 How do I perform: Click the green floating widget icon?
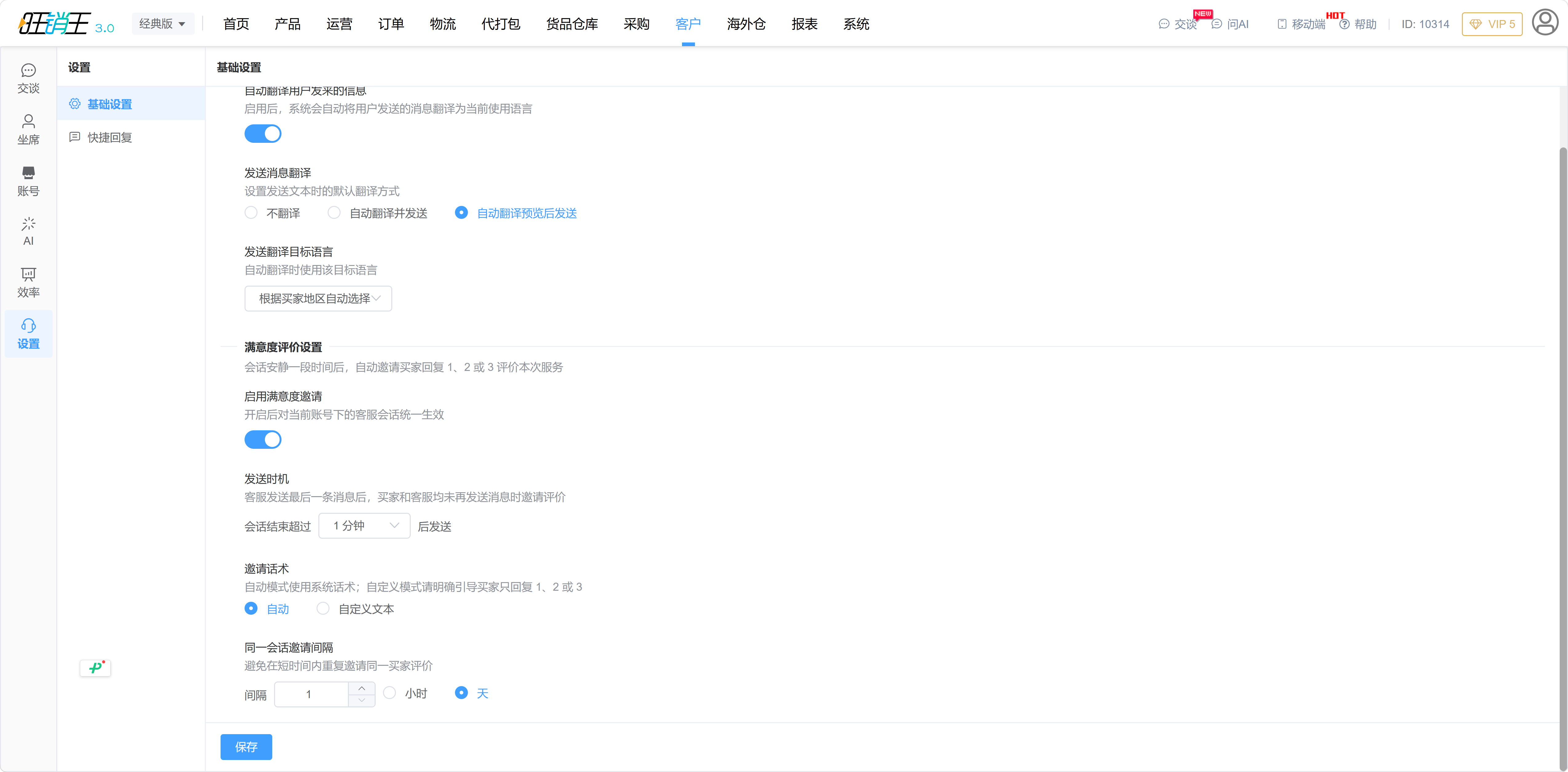[x=96, y=668]
